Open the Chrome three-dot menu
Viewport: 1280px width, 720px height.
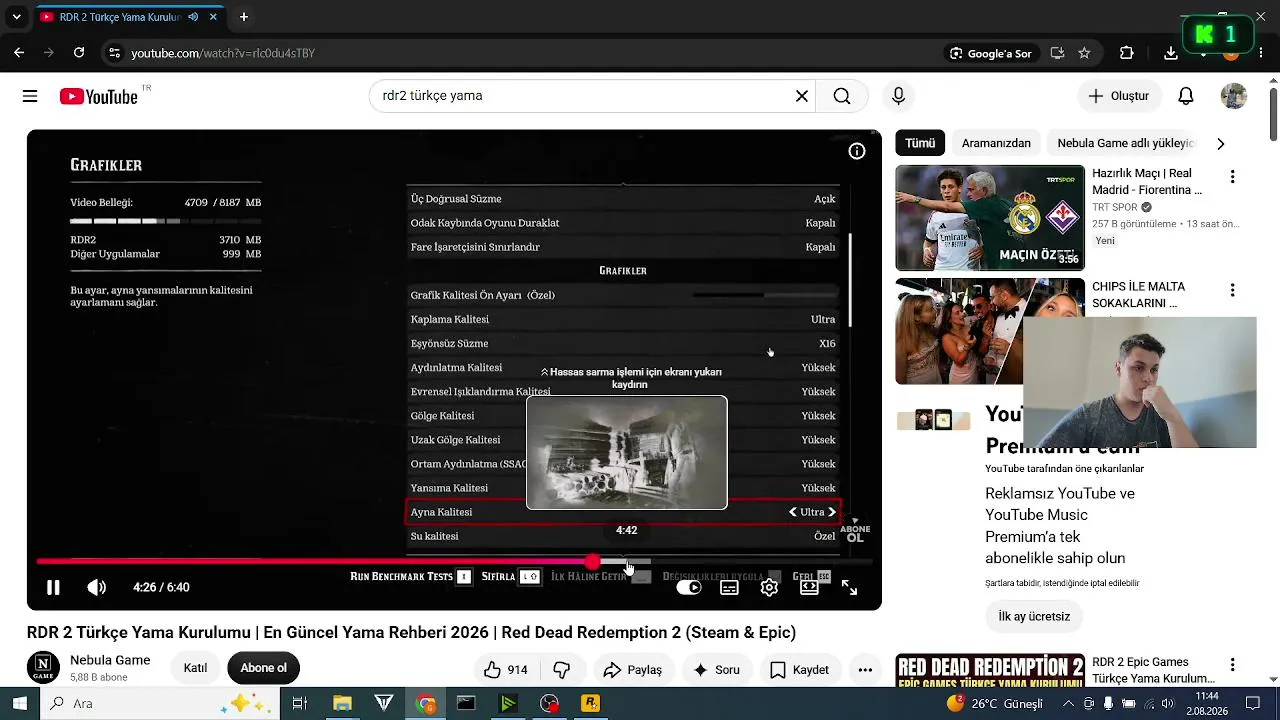pos(1262,53)
